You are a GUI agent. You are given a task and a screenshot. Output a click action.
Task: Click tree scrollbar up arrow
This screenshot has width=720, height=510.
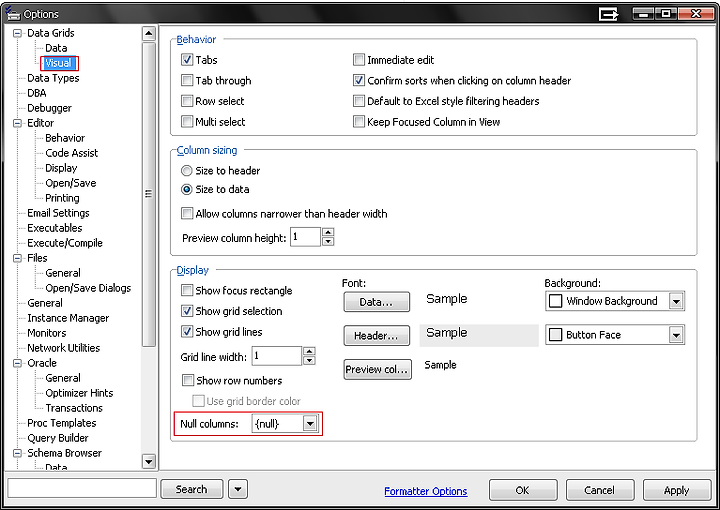point(149,34)
